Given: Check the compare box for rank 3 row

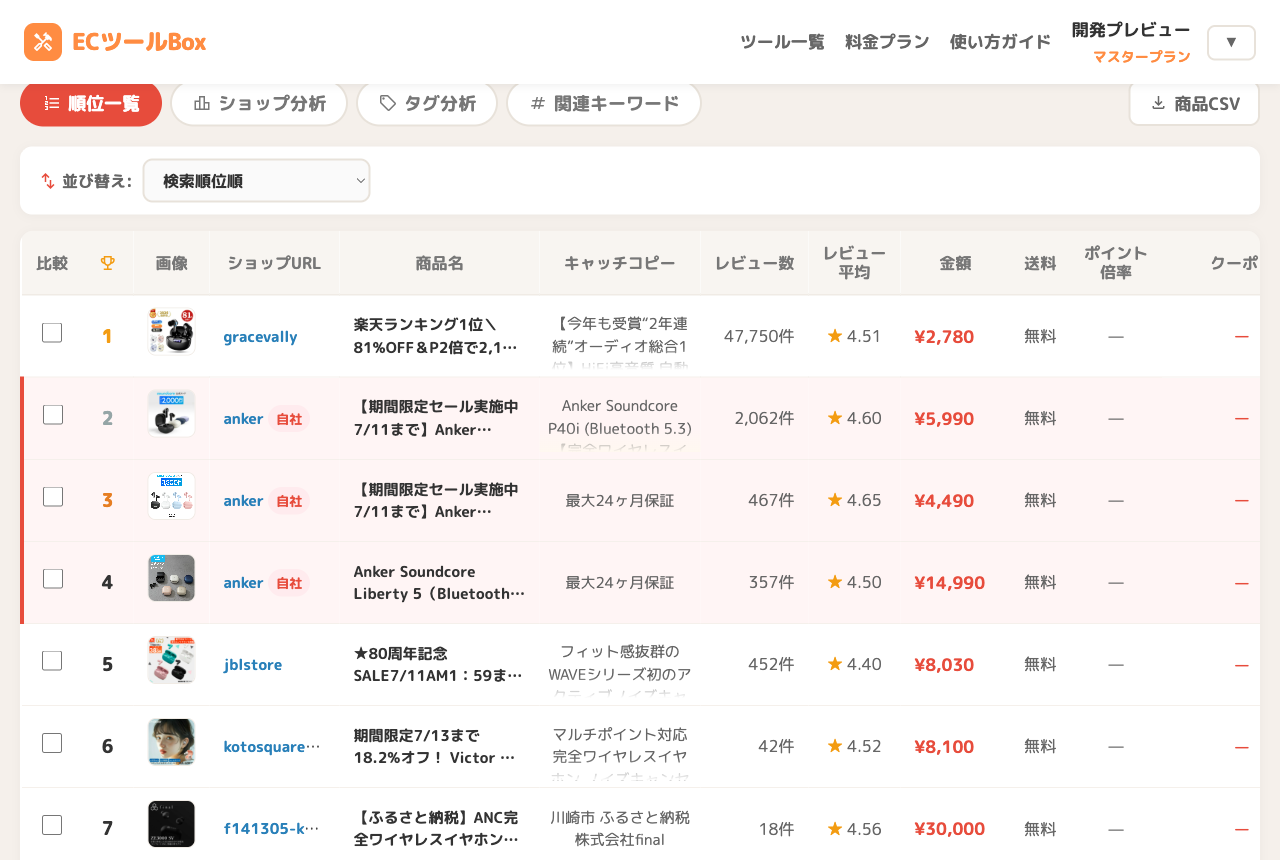Looking at the screenshot, I should pos(53,497).
